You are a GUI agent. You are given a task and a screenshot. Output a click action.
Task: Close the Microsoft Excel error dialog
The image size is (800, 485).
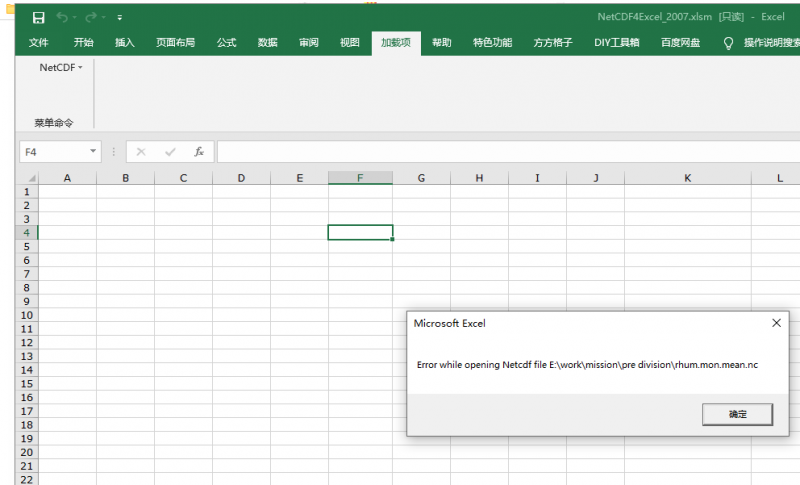(776, 323)
